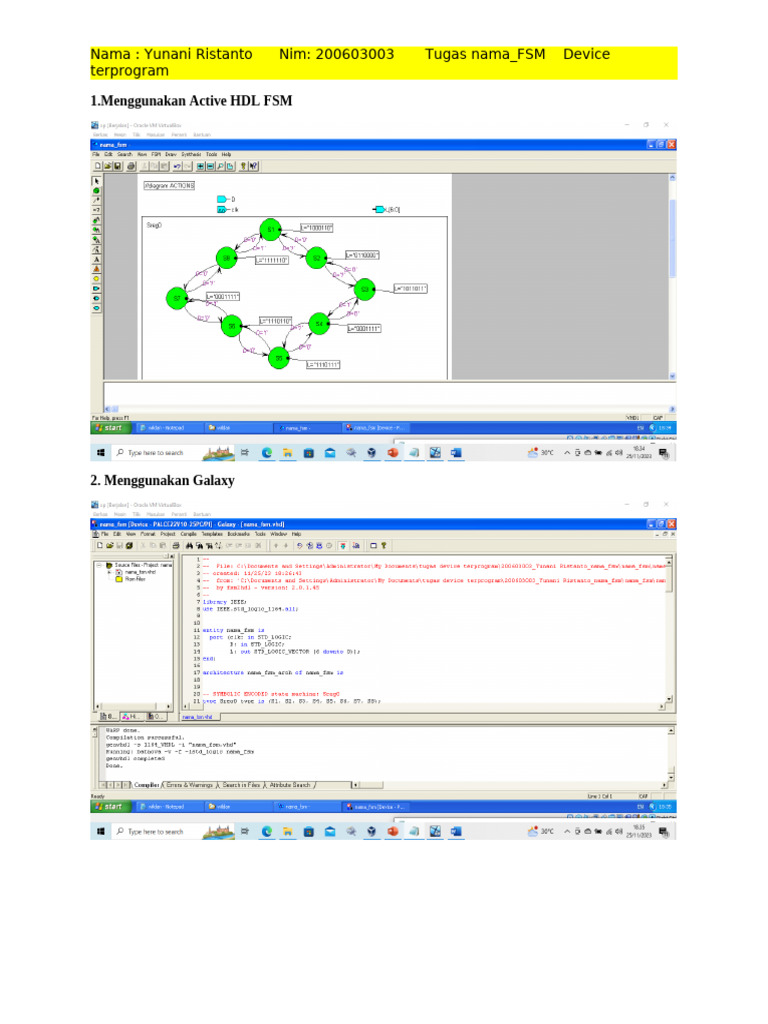Click the nama_fsm taskbar button under Active HDL
Viewport: 768px width, 1024px height.
pos(307,428)
